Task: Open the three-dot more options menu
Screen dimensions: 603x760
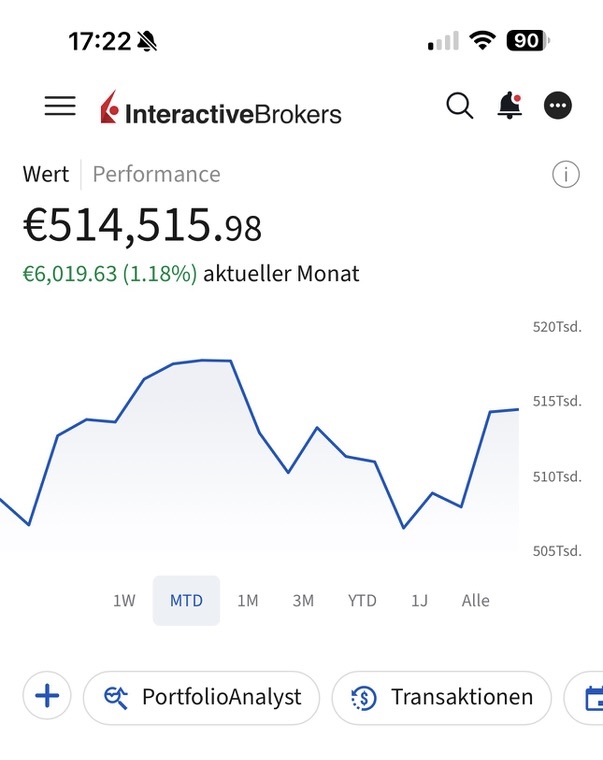Action: tap(558, 106)
